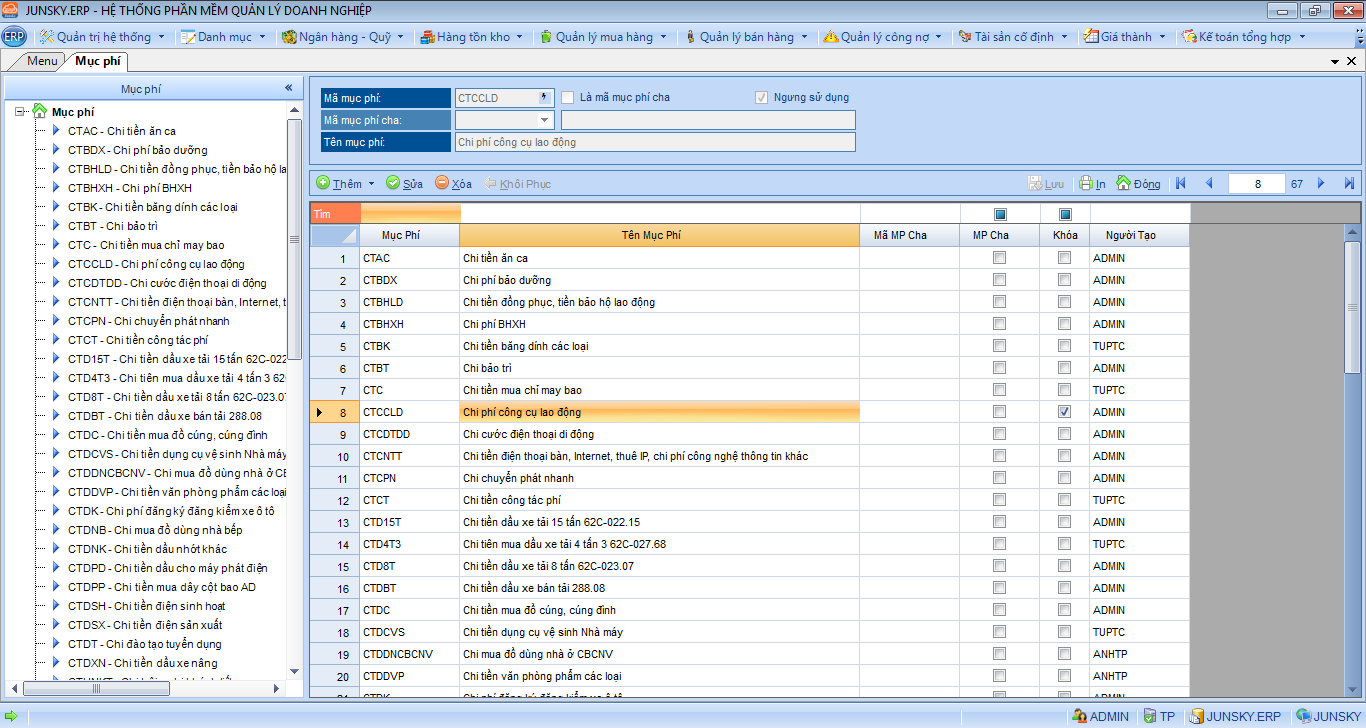Open the Thêm dropdown arrow
The height and width of the screenshot is (728, 1366).
[372, 184]
